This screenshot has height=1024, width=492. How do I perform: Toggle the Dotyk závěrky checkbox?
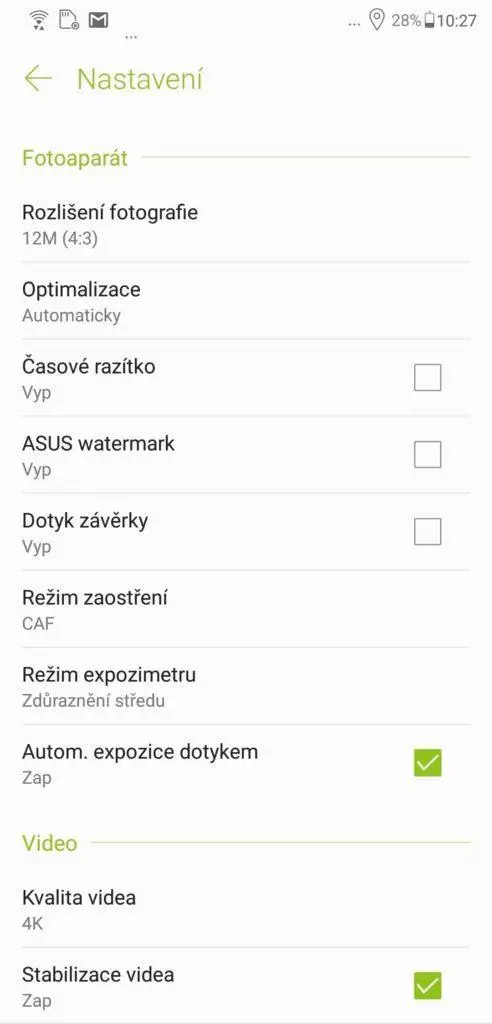pos(427,532)
